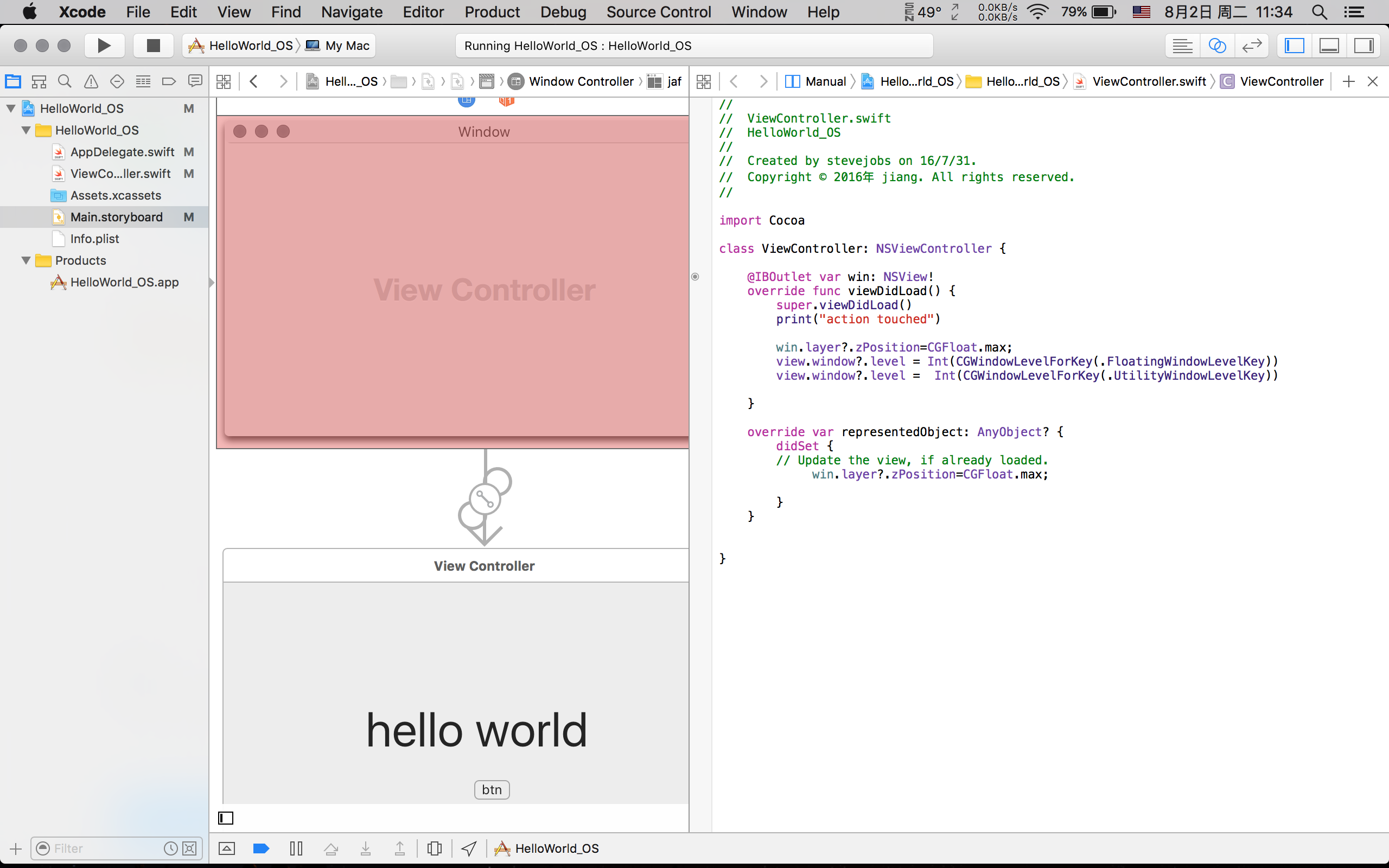Click the Simulate Location arrow in the debug bar
The width and height of the screenshot is (1389, 868).
click(469, 848)
